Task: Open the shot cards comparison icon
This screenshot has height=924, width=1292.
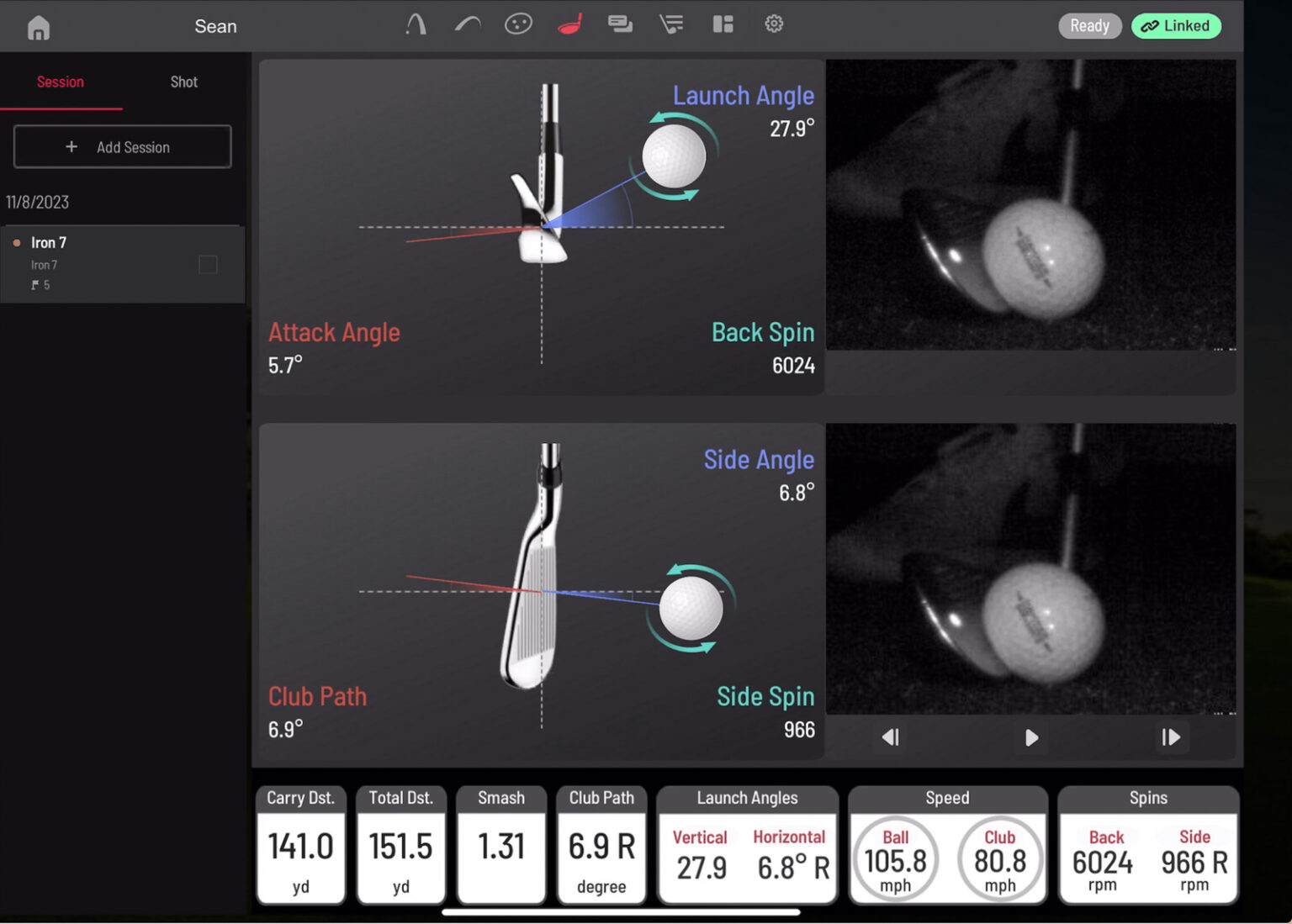Action: 620,24
